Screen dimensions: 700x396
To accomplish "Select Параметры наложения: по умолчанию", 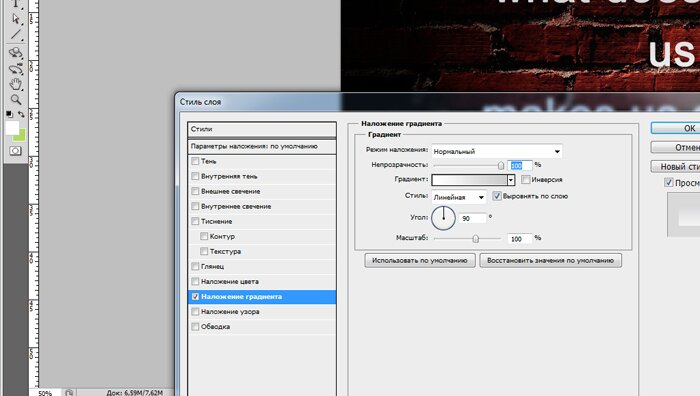I will 262,146.
